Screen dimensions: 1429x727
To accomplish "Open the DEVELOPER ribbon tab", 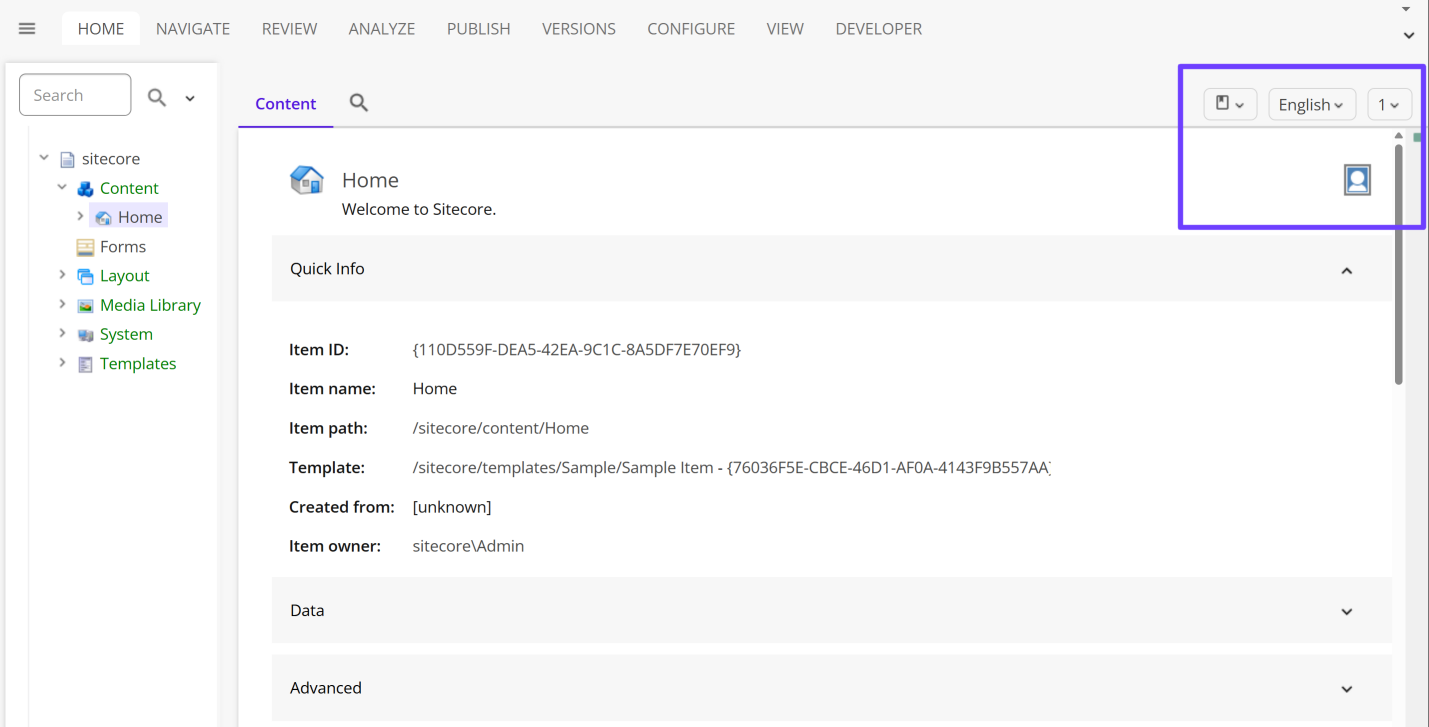I will pos(879,29).
